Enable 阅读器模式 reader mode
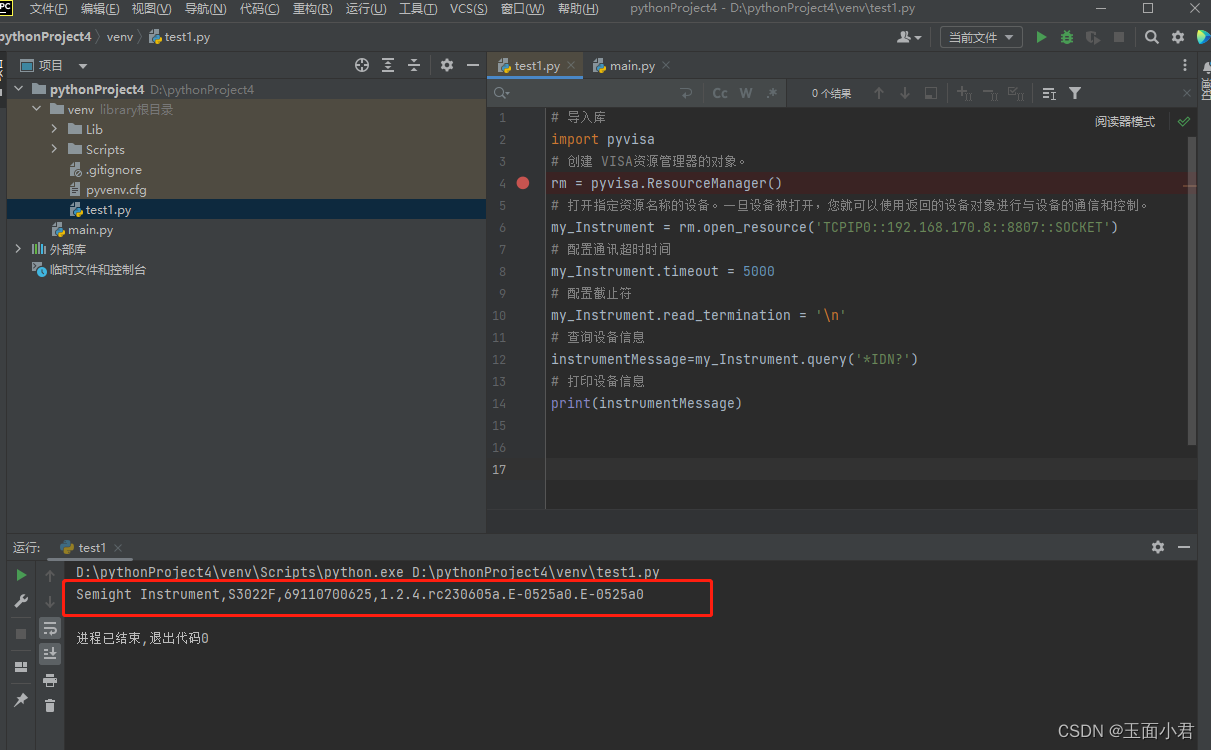The height and width of the screenshot is (750, 1211). click(1125, 122)
